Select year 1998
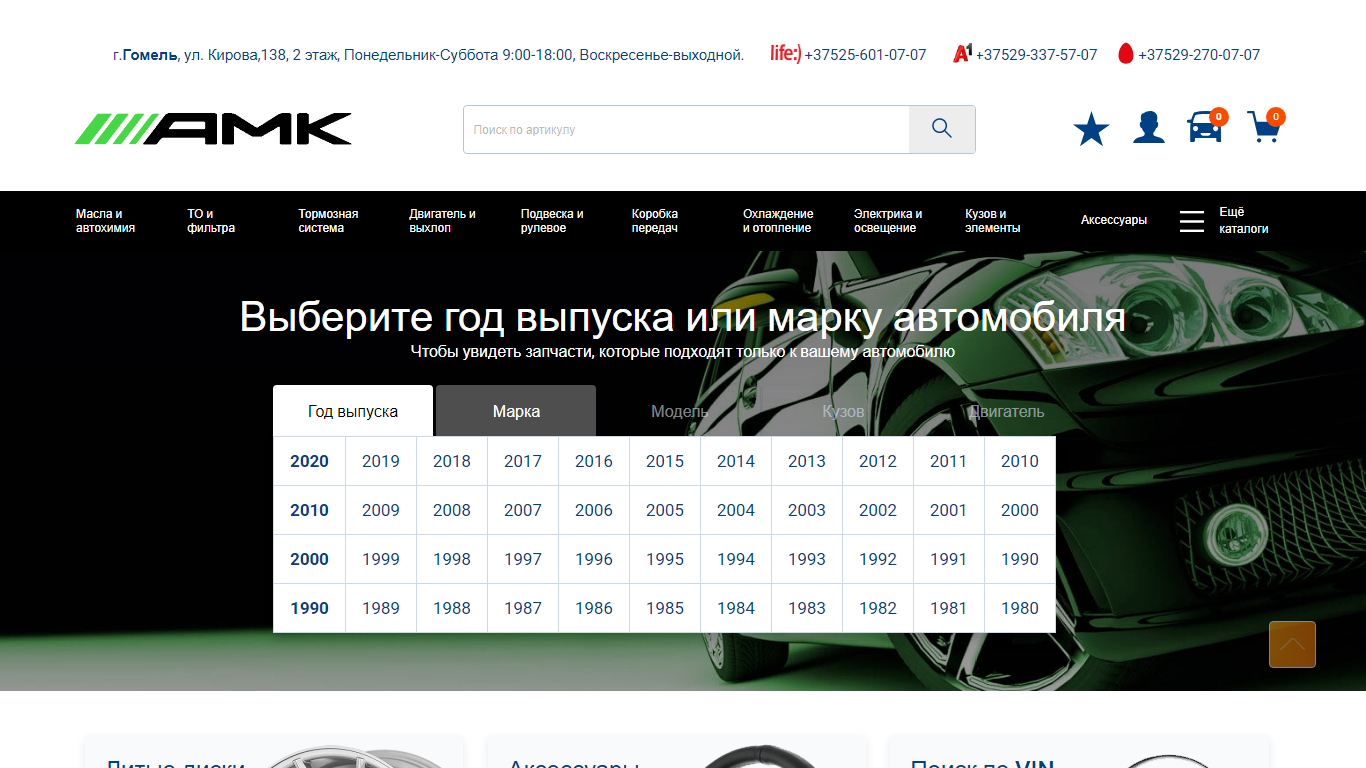 coord(451,559)
